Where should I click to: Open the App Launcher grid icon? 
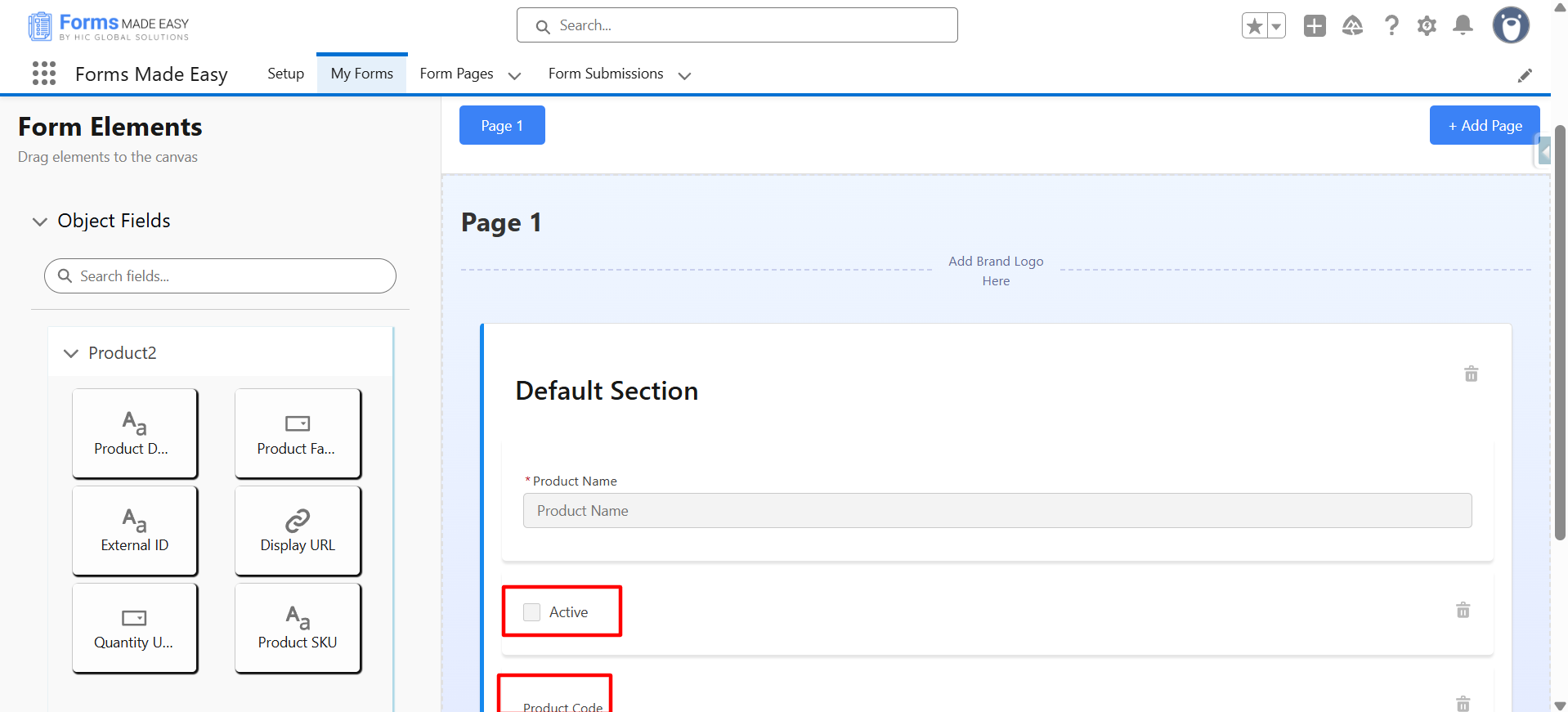pyautogui.click(x=44, y=74)
